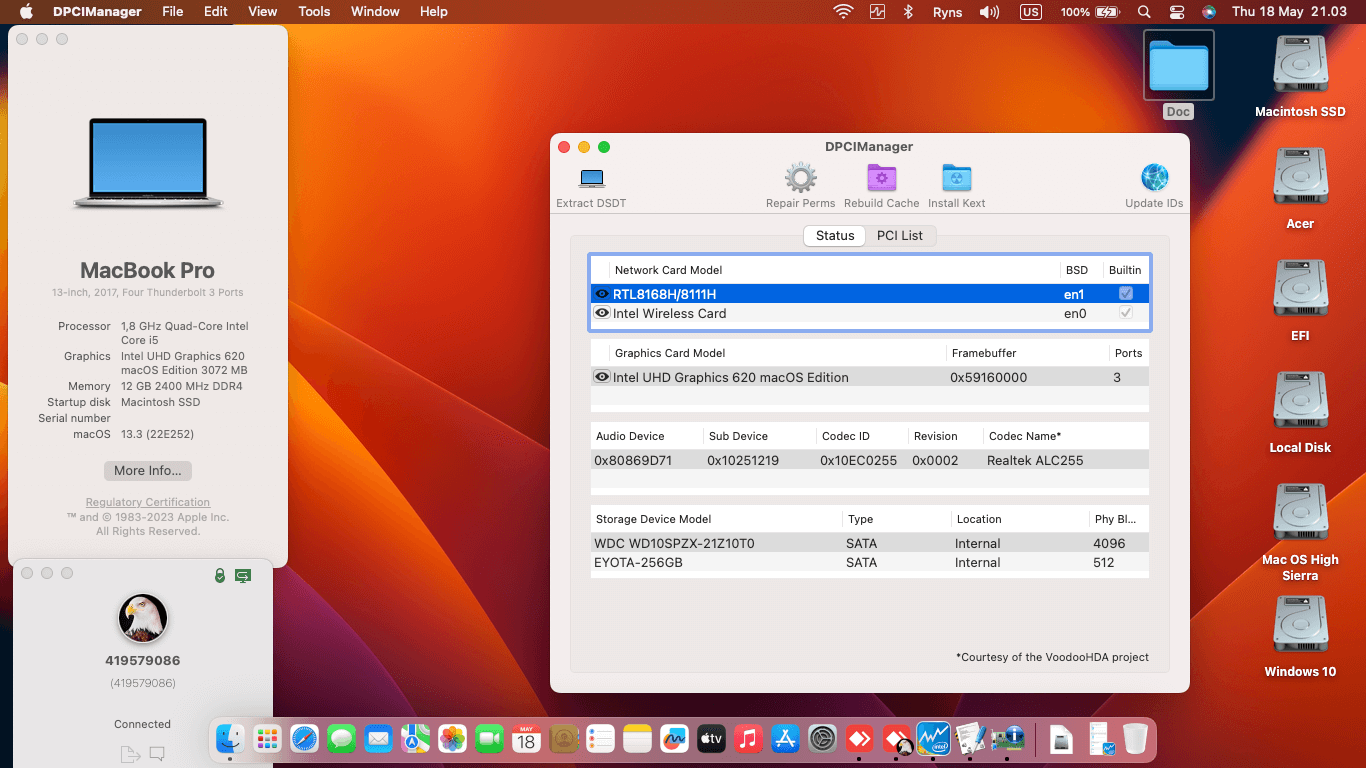Open the Tools menu

click(x=314, y=12)
